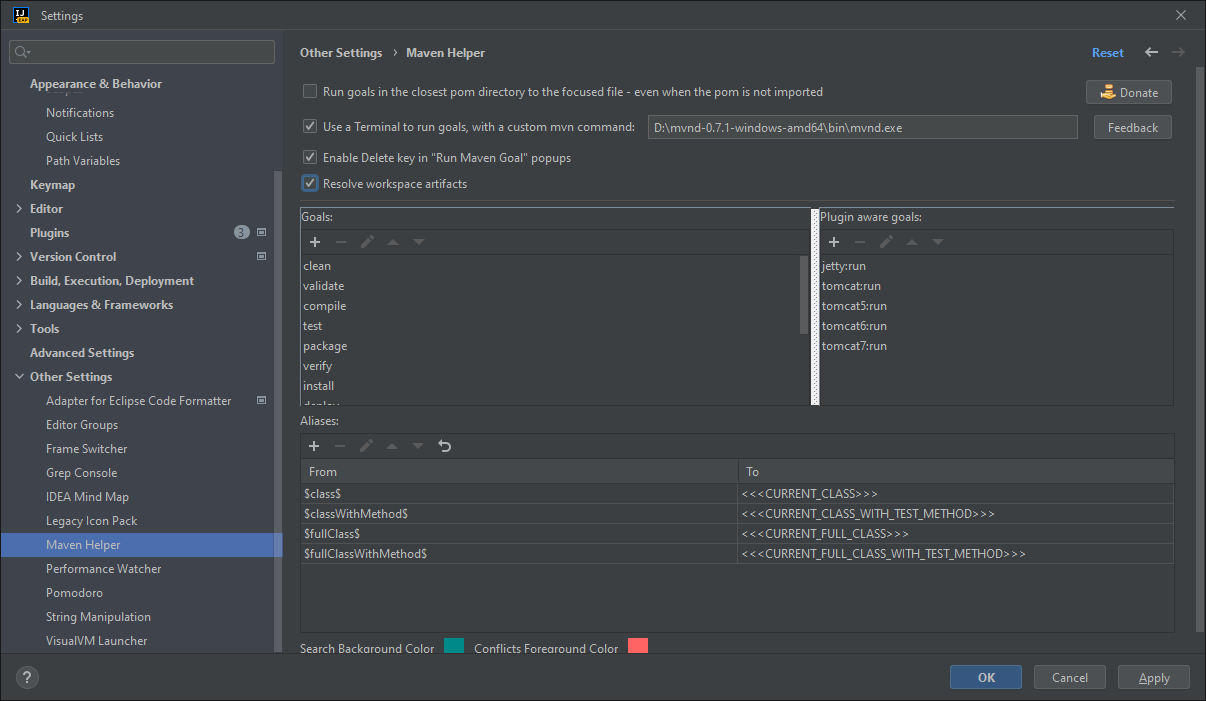Screen dimensions: 1206x701
Task: Uncheck Resolve workspace artifacts
Action: (x=310, y=184)
